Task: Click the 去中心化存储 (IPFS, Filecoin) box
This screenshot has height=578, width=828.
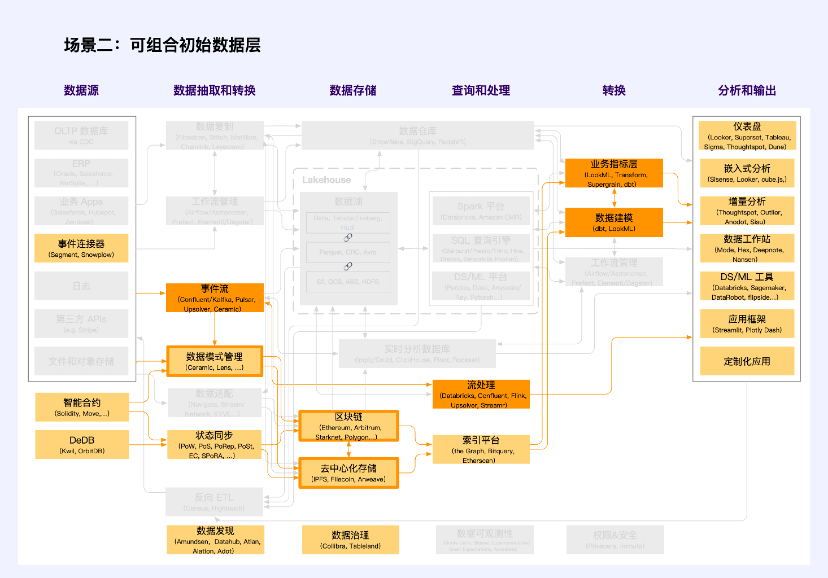Action: [x=348, y=472]
